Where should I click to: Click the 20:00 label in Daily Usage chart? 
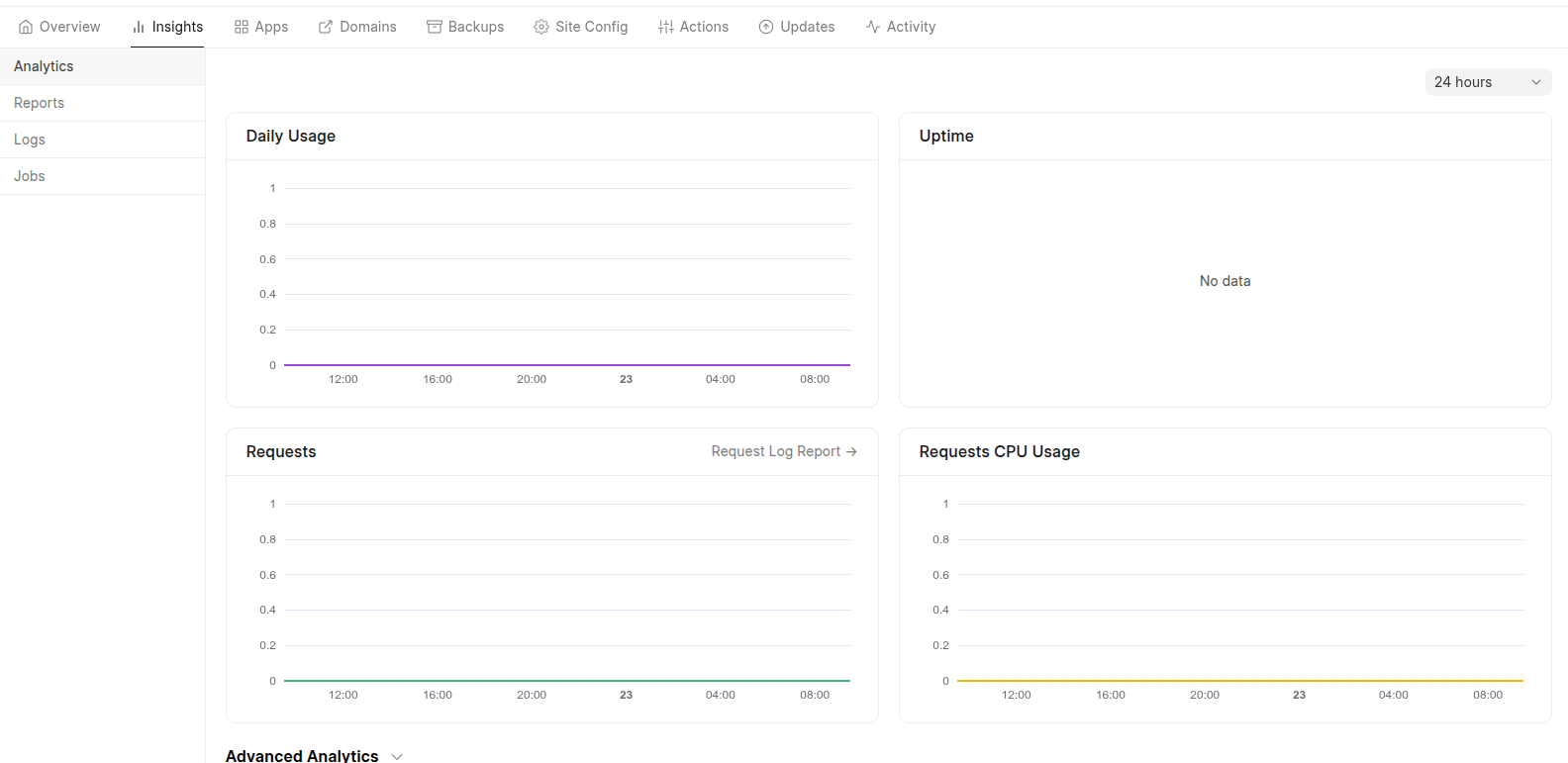coord(532,379)
